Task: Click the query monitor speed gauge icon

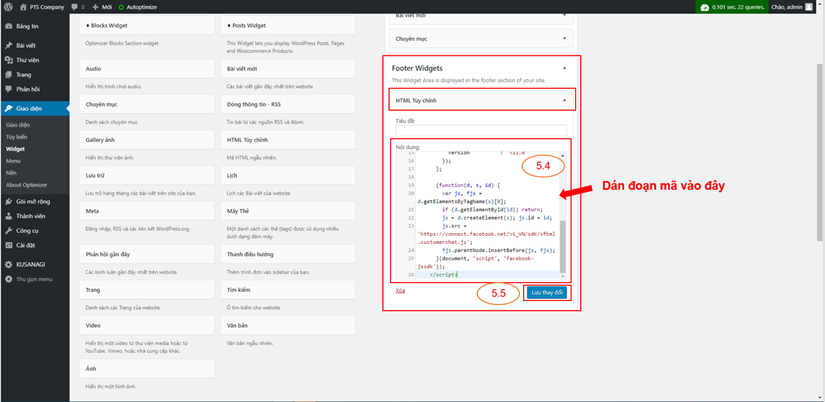Action: click(705, 7)
